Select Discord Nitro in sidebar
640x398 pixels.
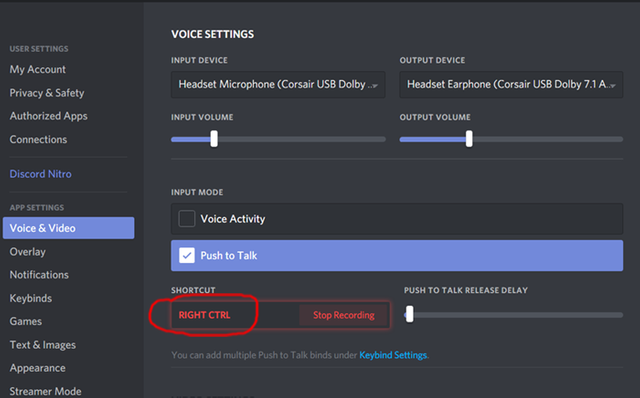tap(40, 174)
